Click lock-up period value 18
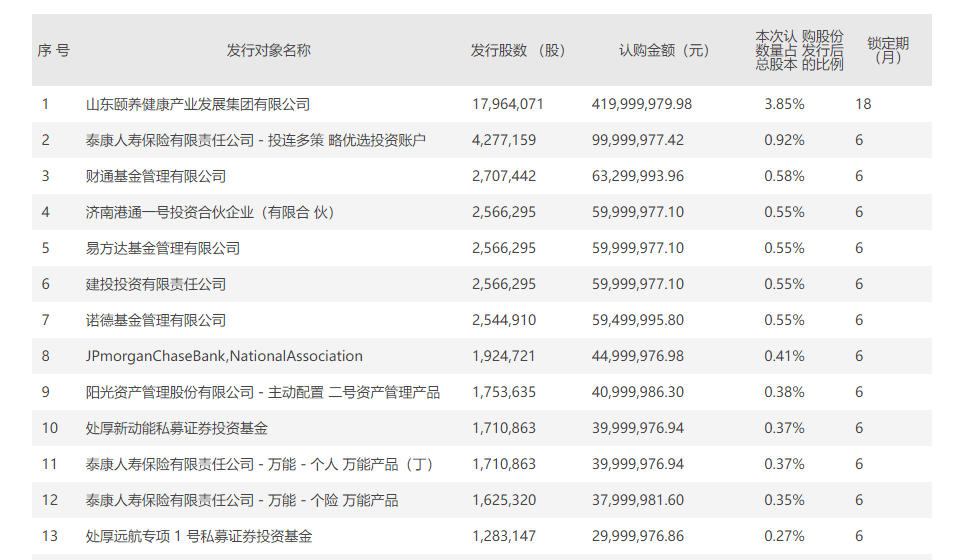956x560 pixels. [863, 104]
